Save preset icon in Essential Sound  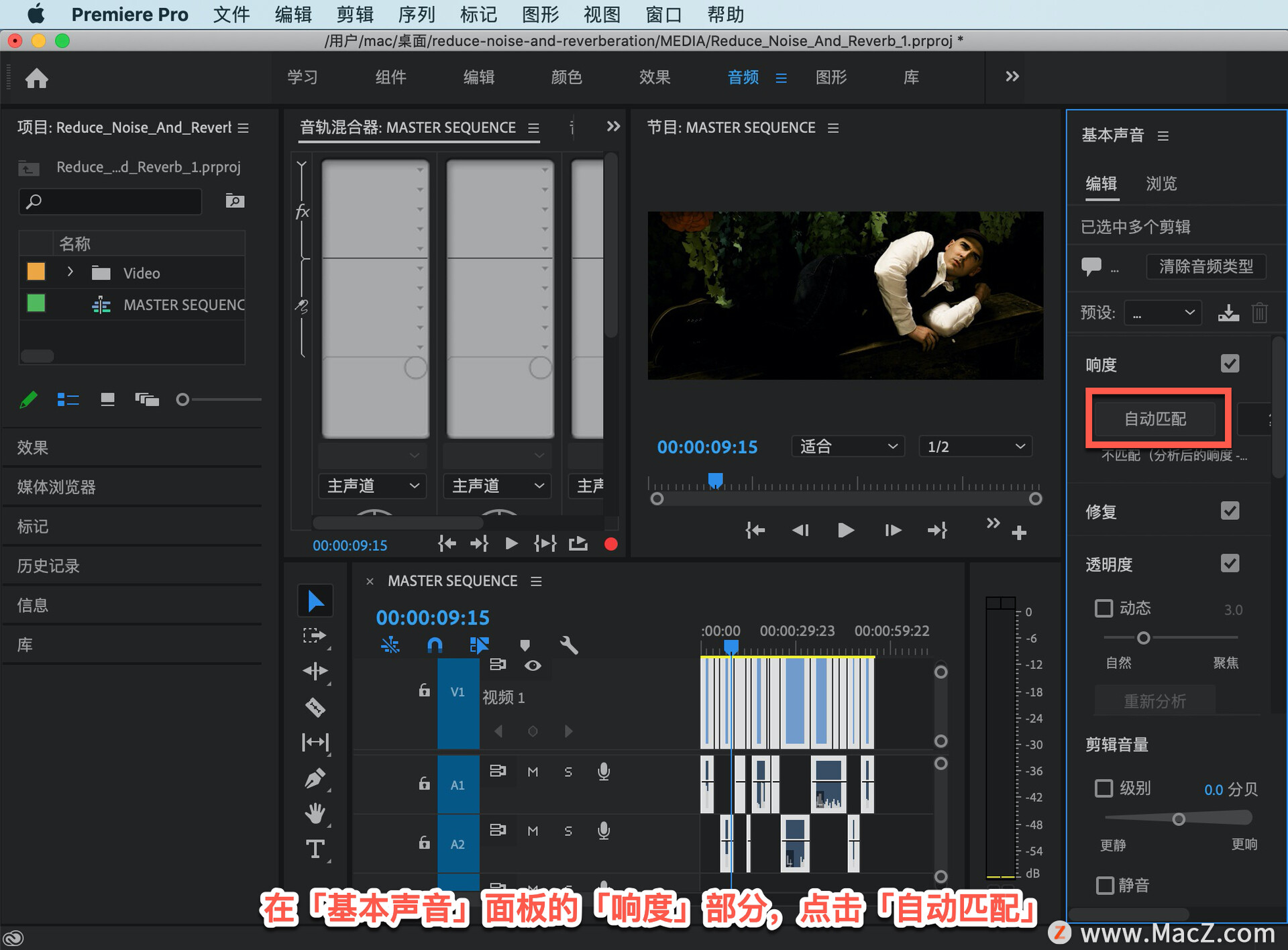point(1228,313)
